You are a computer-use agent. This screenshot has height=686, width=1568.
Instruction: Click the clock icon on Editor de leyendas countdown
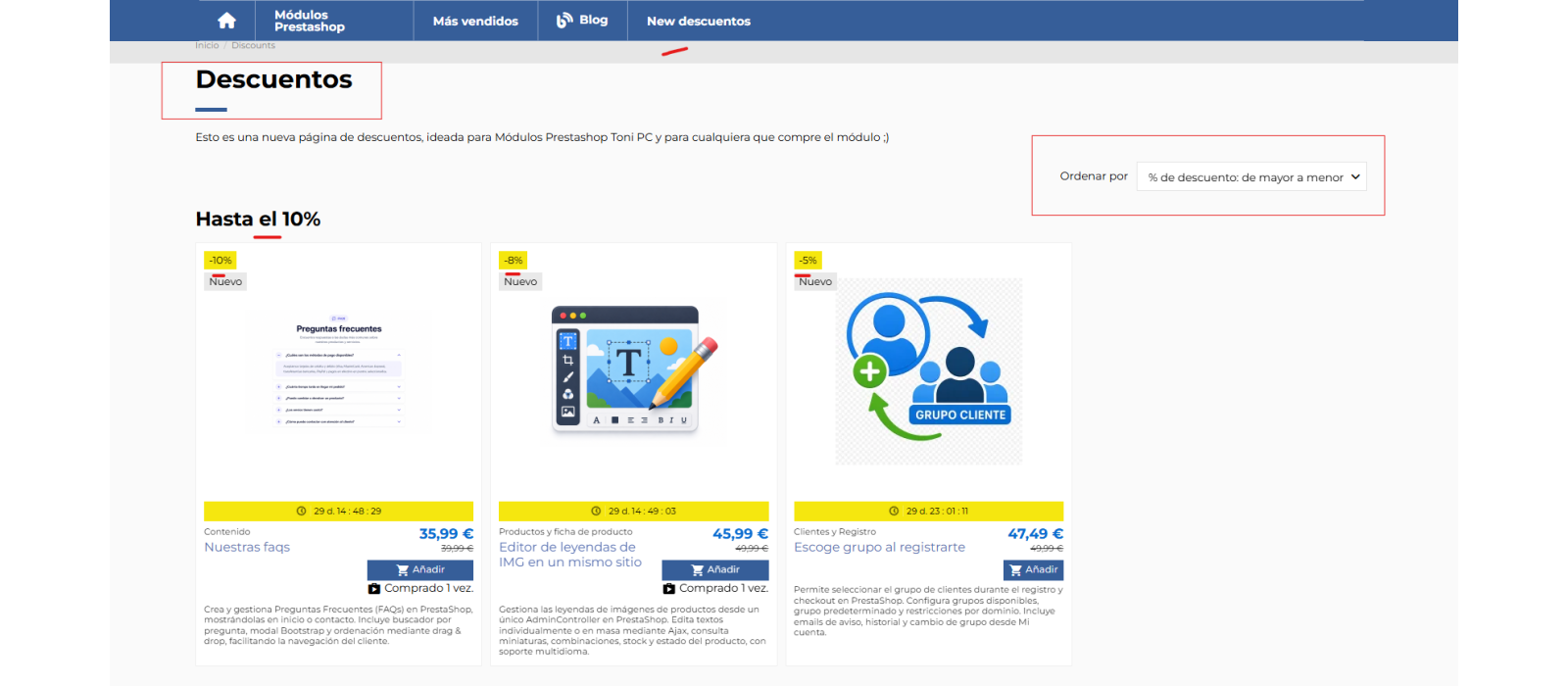tap(596, 512)
